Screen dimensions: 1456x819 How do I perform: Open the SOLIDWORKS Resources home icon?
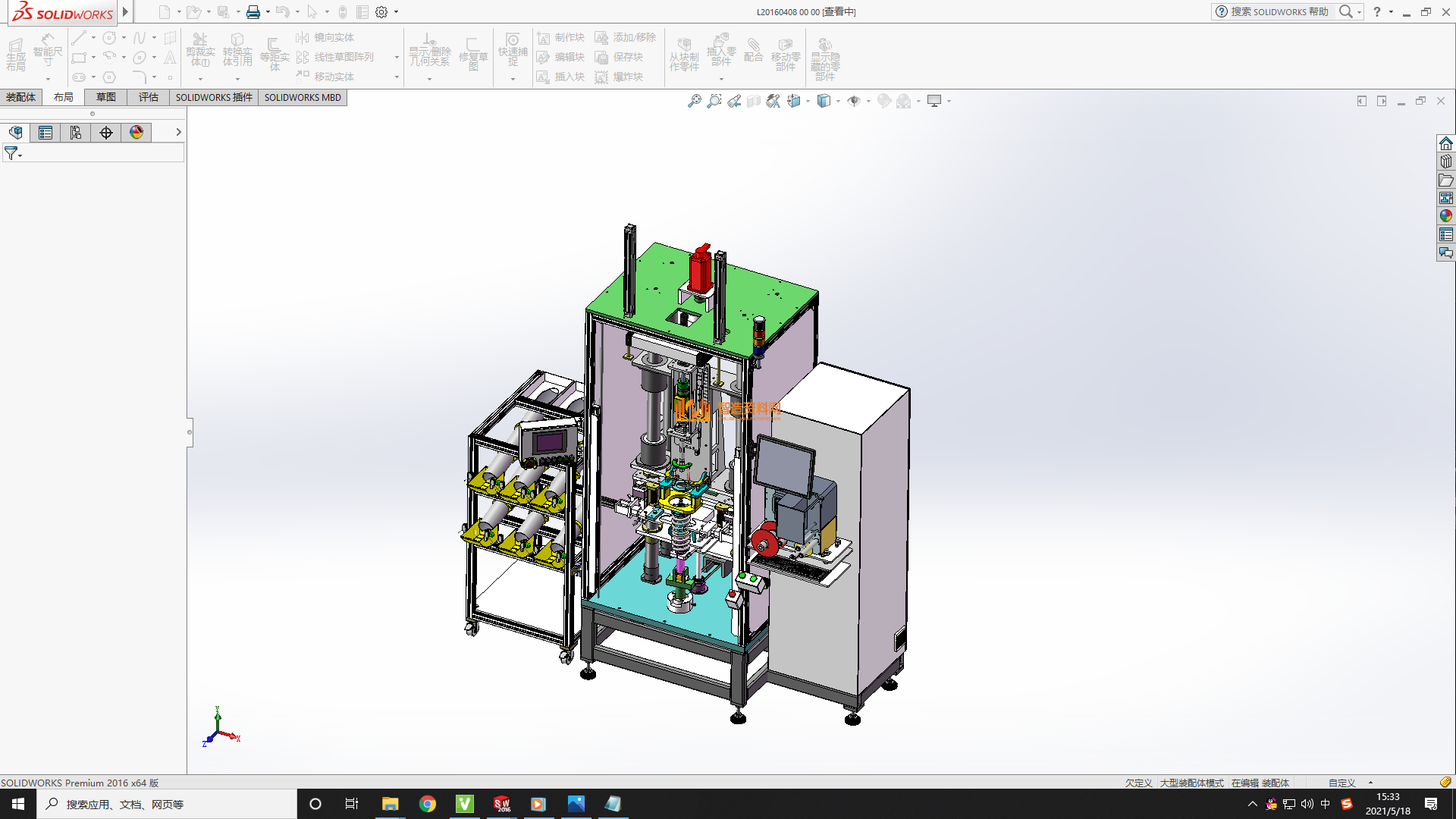1446,143
